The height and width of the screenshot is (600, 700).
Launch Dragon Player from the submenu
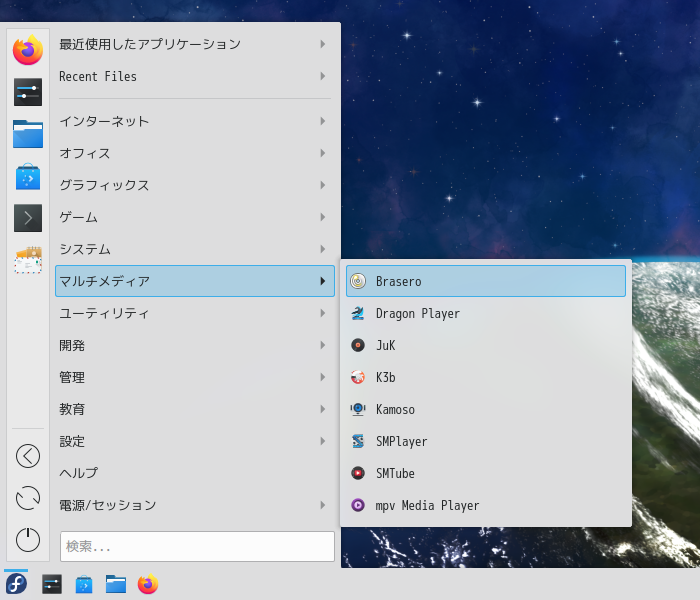click(x=486, y=313)
